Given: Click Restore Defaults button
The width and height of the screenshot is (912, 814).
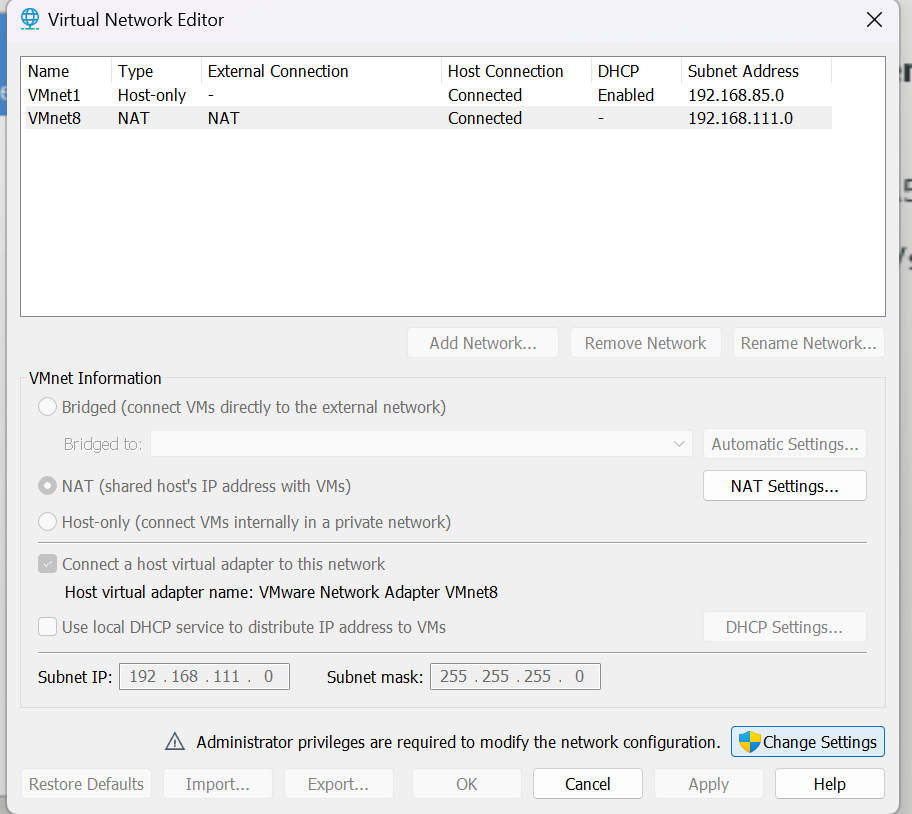Looking at the screenshot, I should tap(87, 784).
